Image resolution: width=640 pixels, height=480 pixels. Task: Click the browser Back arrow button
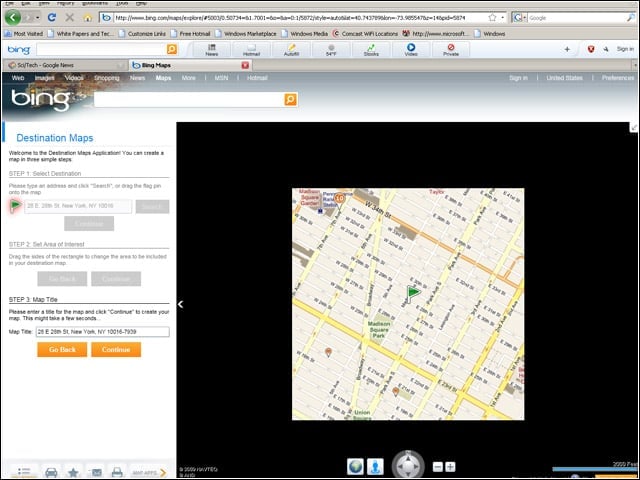[13, 18]
